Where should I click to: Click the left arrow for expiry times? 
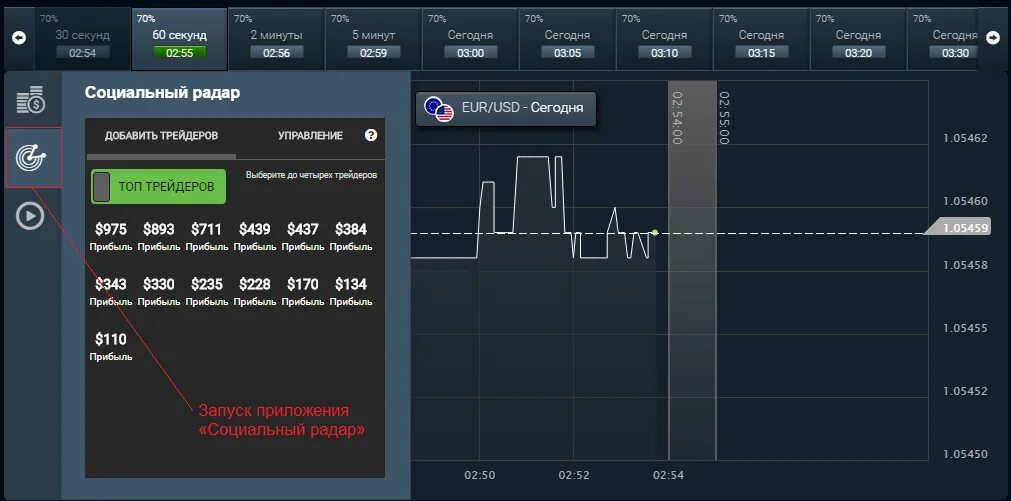tap(19, 38)
